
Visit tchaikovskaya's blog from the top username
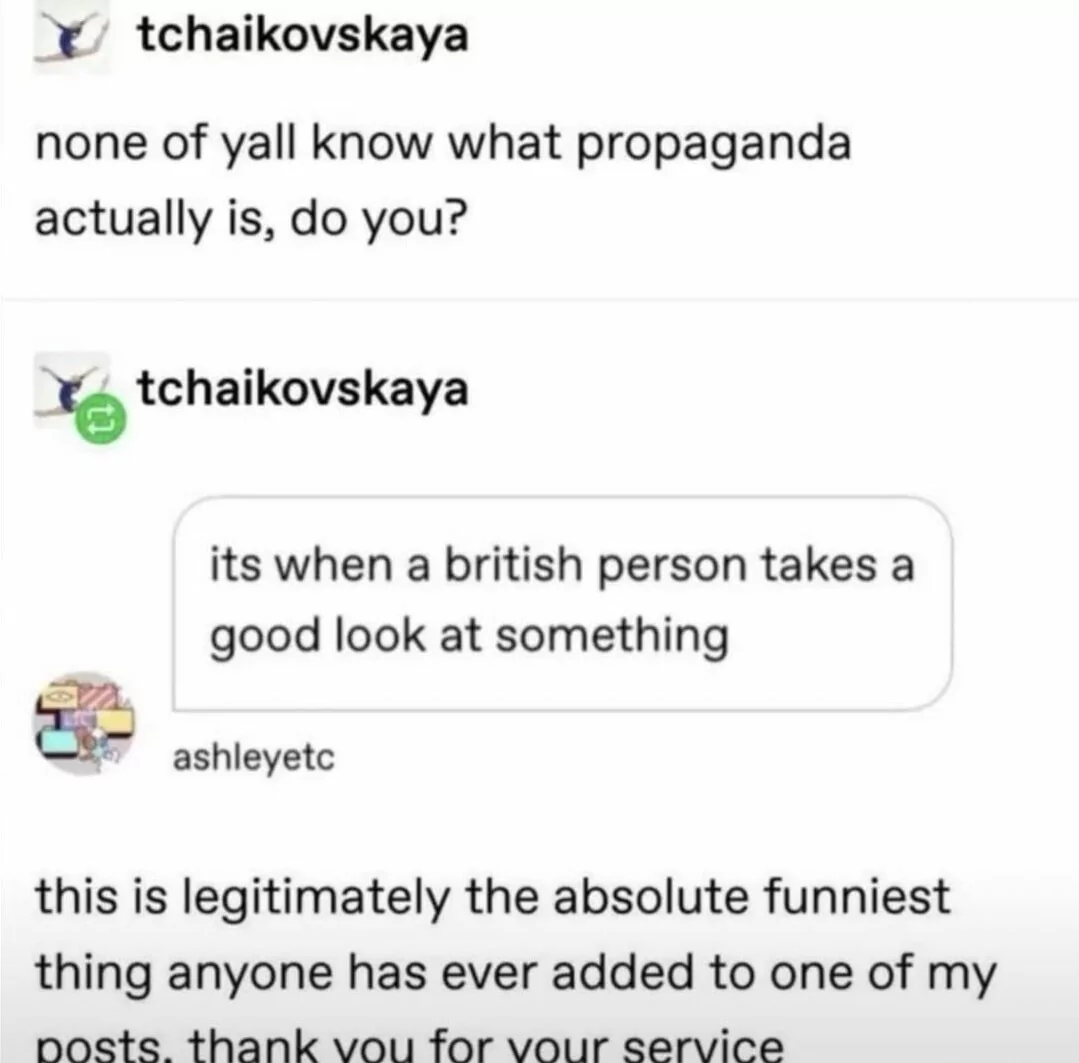(303, 34)
